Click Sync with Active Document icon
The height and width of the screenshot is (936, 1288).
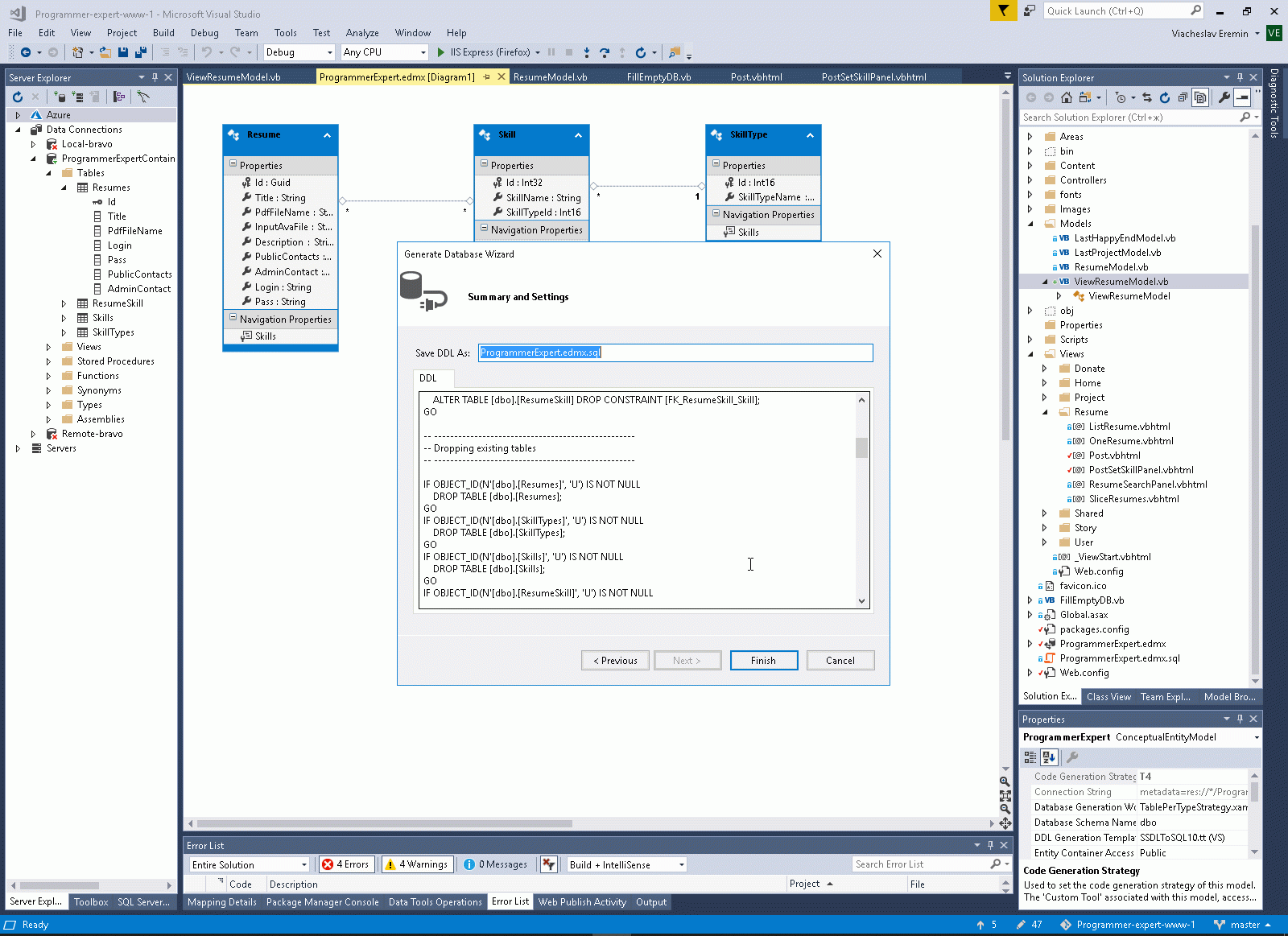coord(1147,97)
